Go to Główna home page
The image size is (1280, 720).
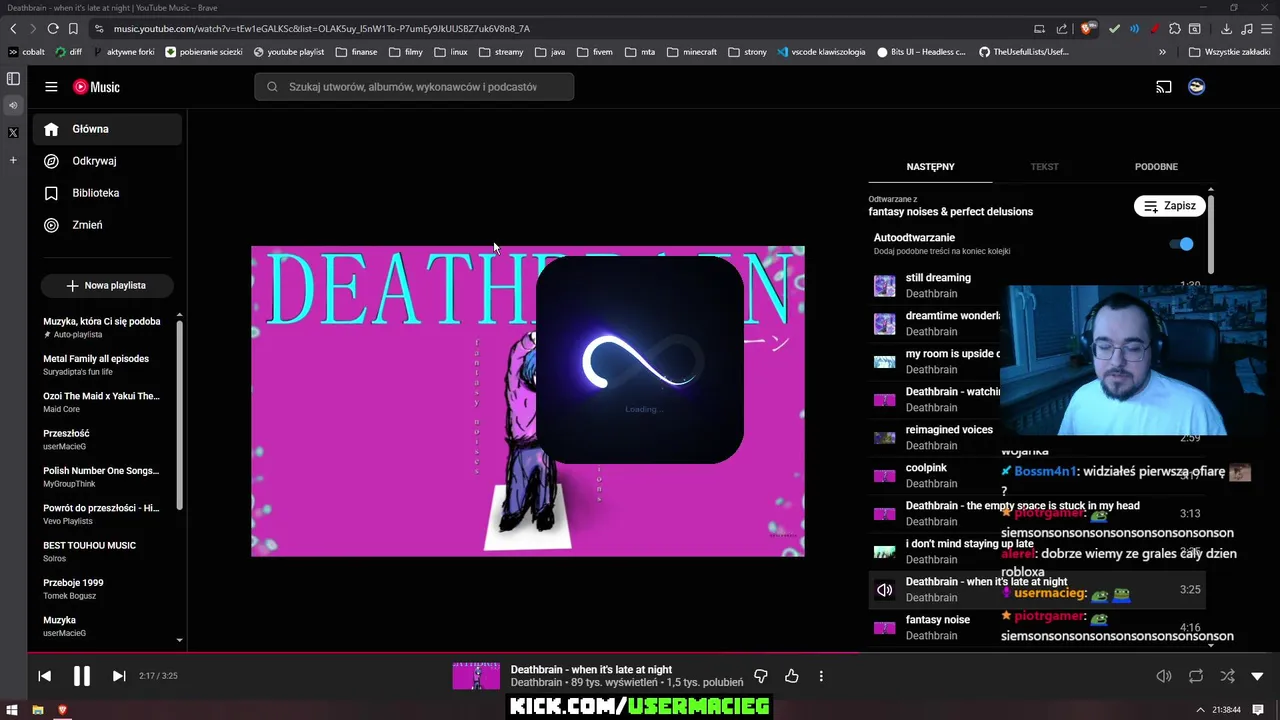pyautogui.click(x=107, y=129)
